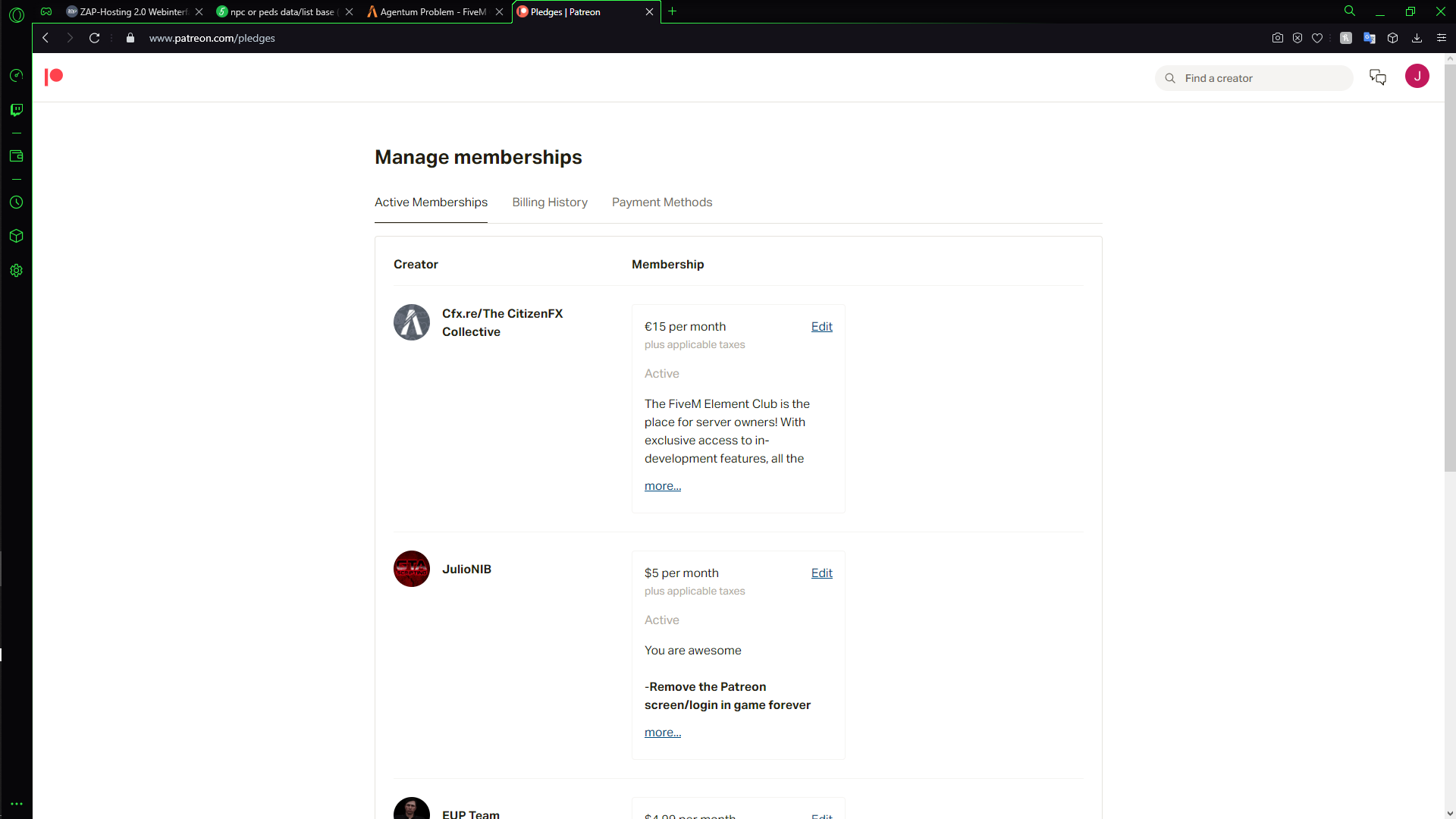1456x819 pixels.
Task: Open the messages chat icon on Patreon
Action: click(1378, 77)
